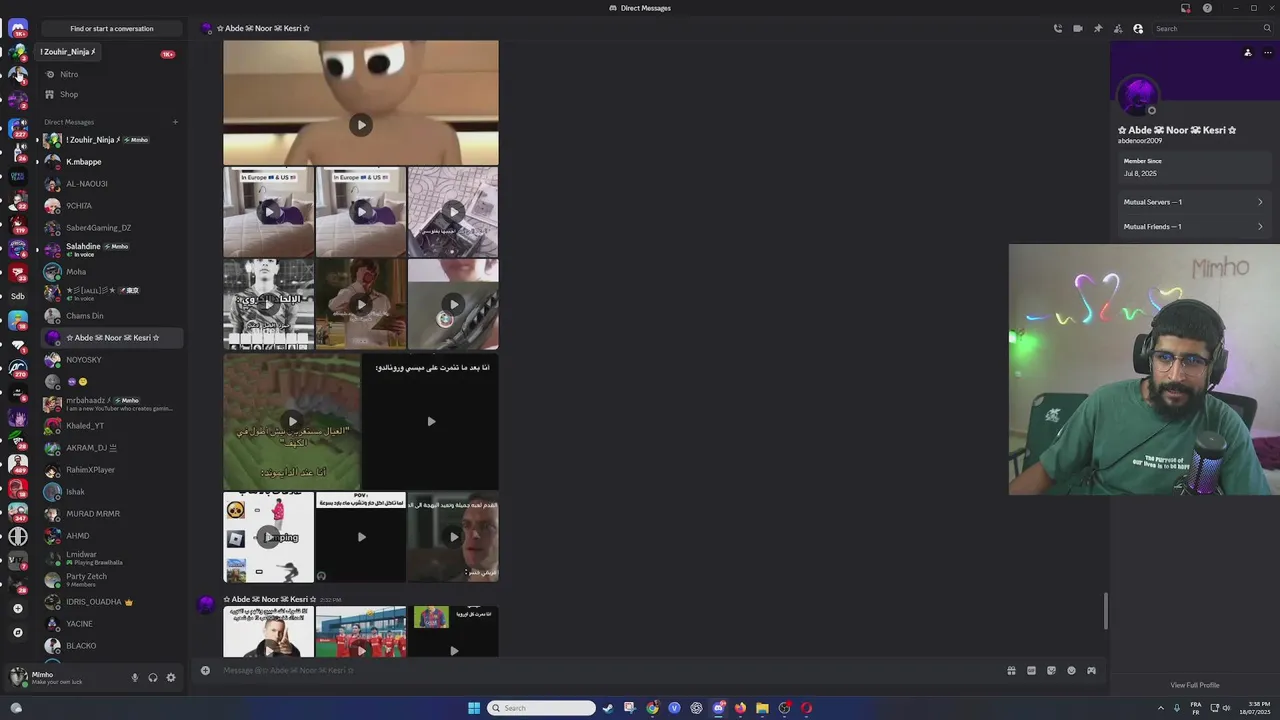Open File Explorer from the taskbar

[762, 708]
